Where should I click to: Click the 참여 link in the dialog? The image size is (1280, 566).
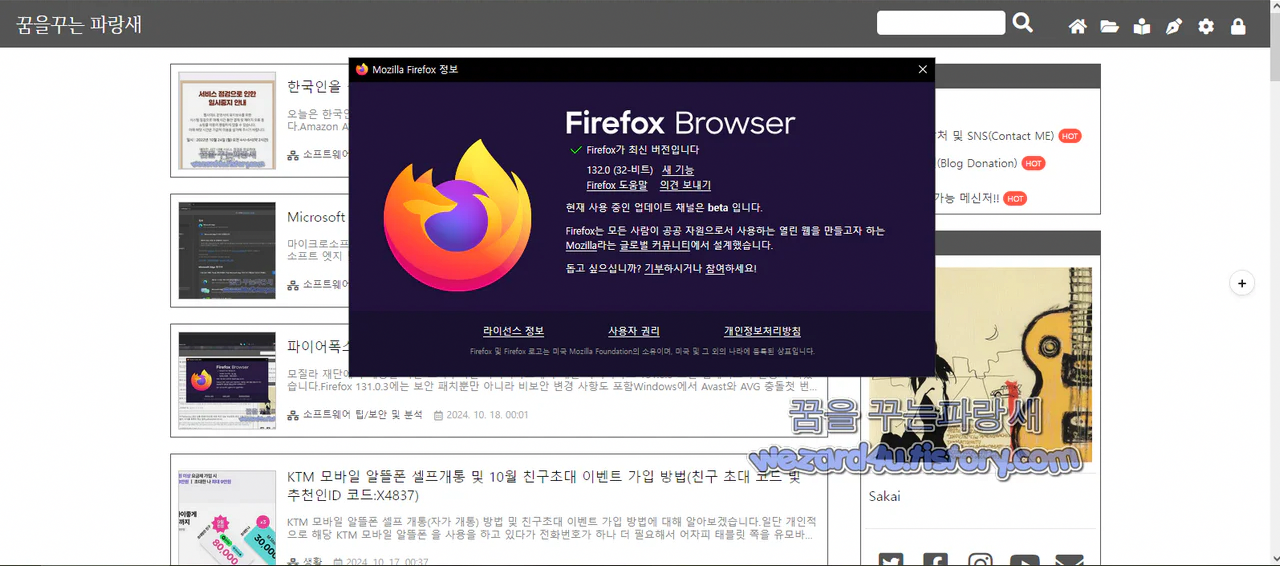(x=715, y=268)
